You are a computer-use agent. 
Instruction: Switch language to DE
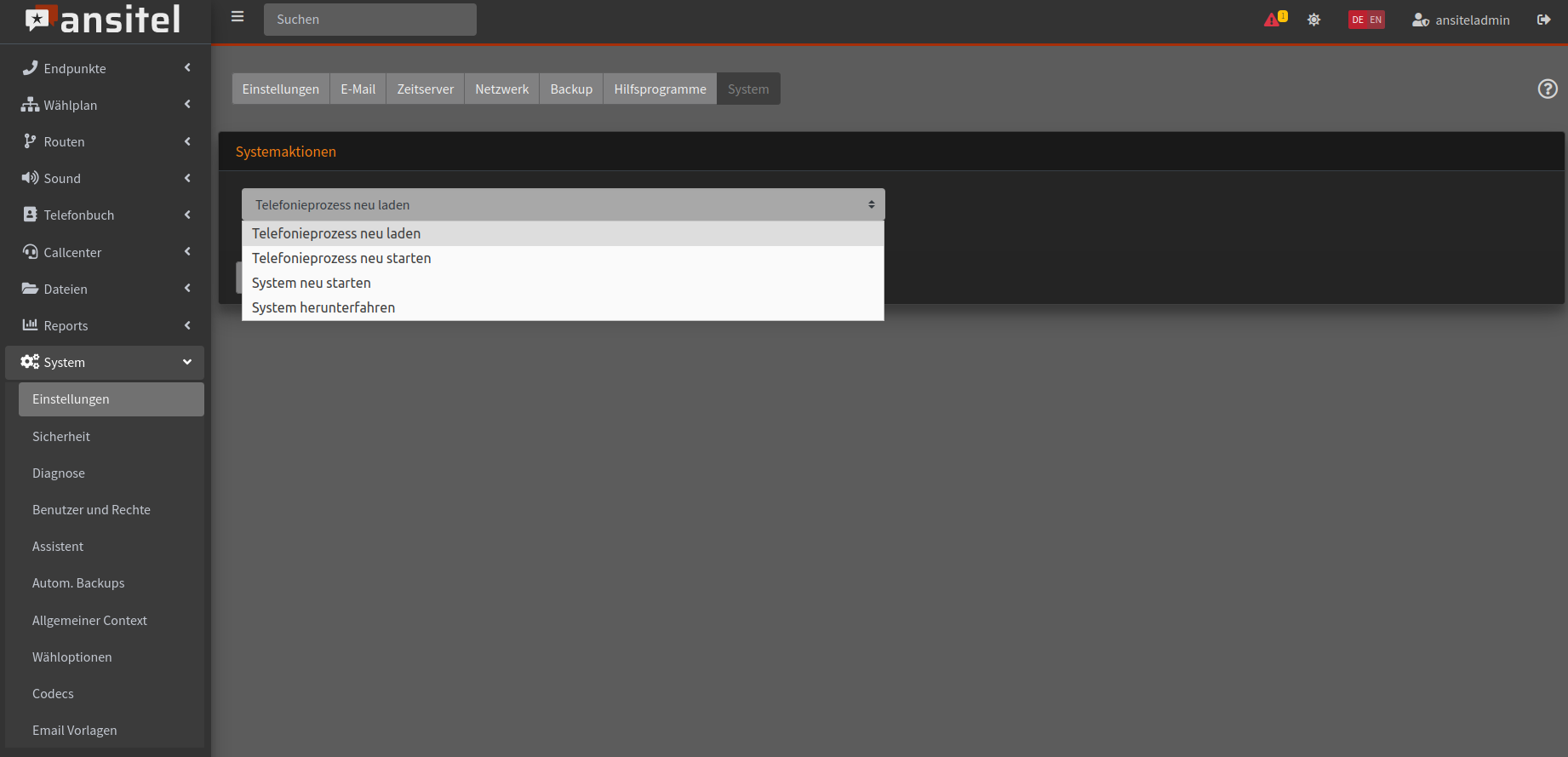pos(1358,20)
